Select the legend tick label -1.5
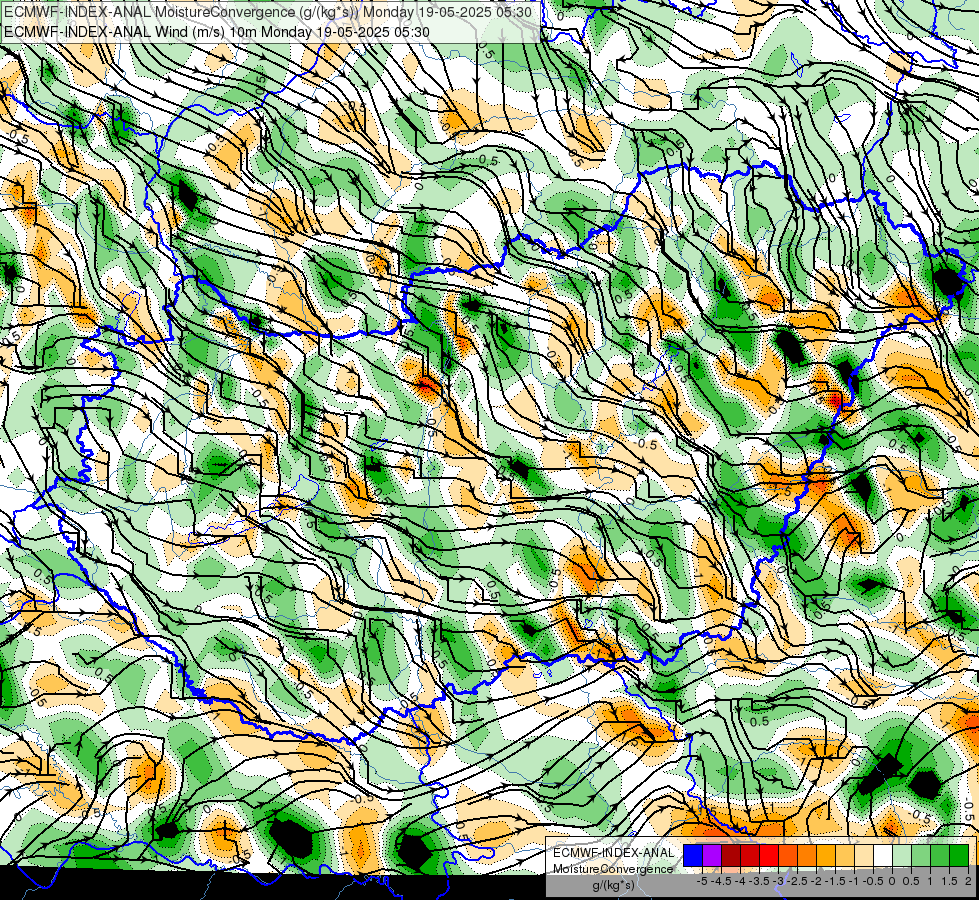This screenshot has width=979, height=900. point(835,881)
